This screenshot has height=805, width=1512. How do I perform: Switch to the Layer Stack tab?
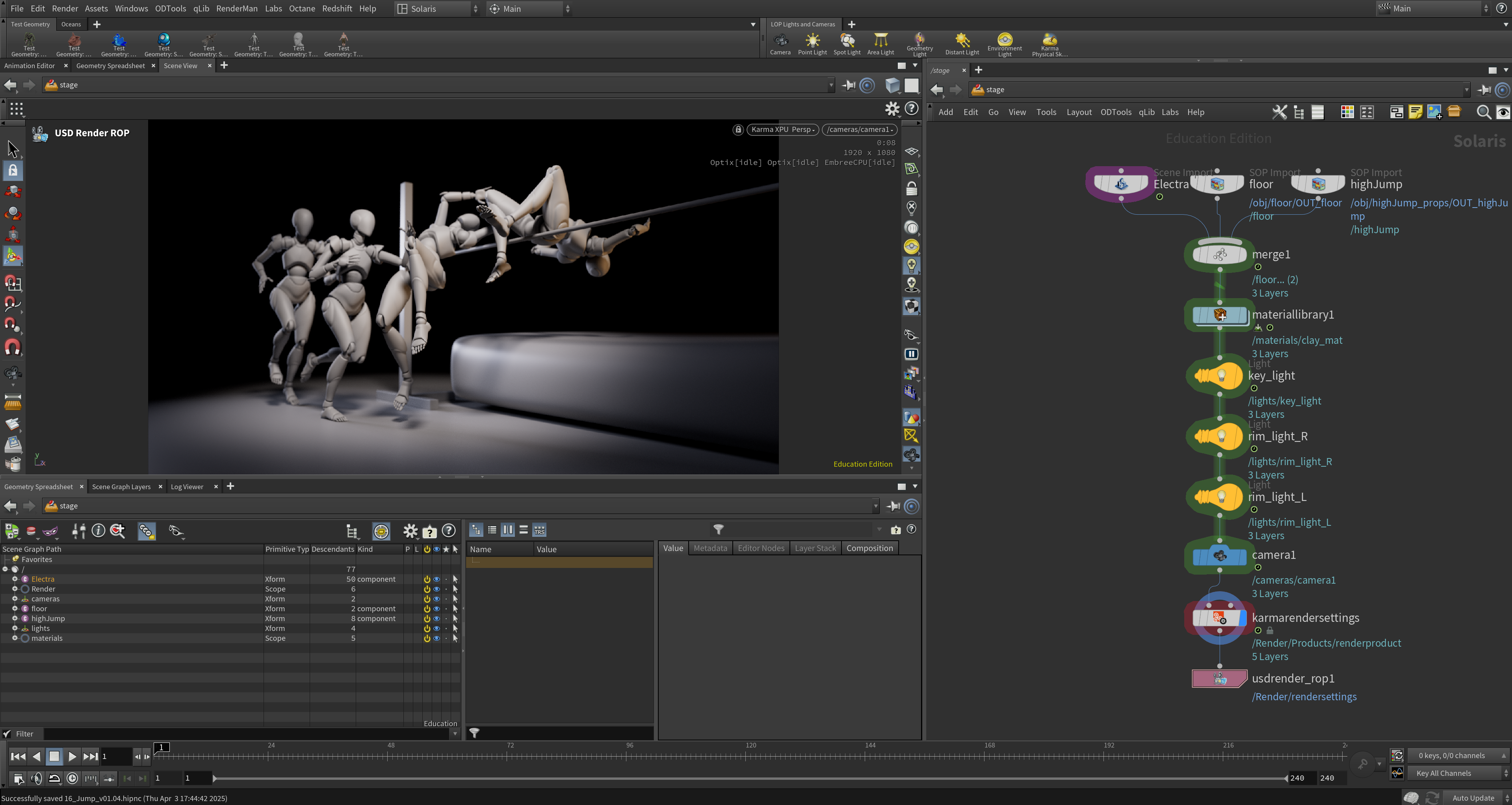click(x=815, y=548)
